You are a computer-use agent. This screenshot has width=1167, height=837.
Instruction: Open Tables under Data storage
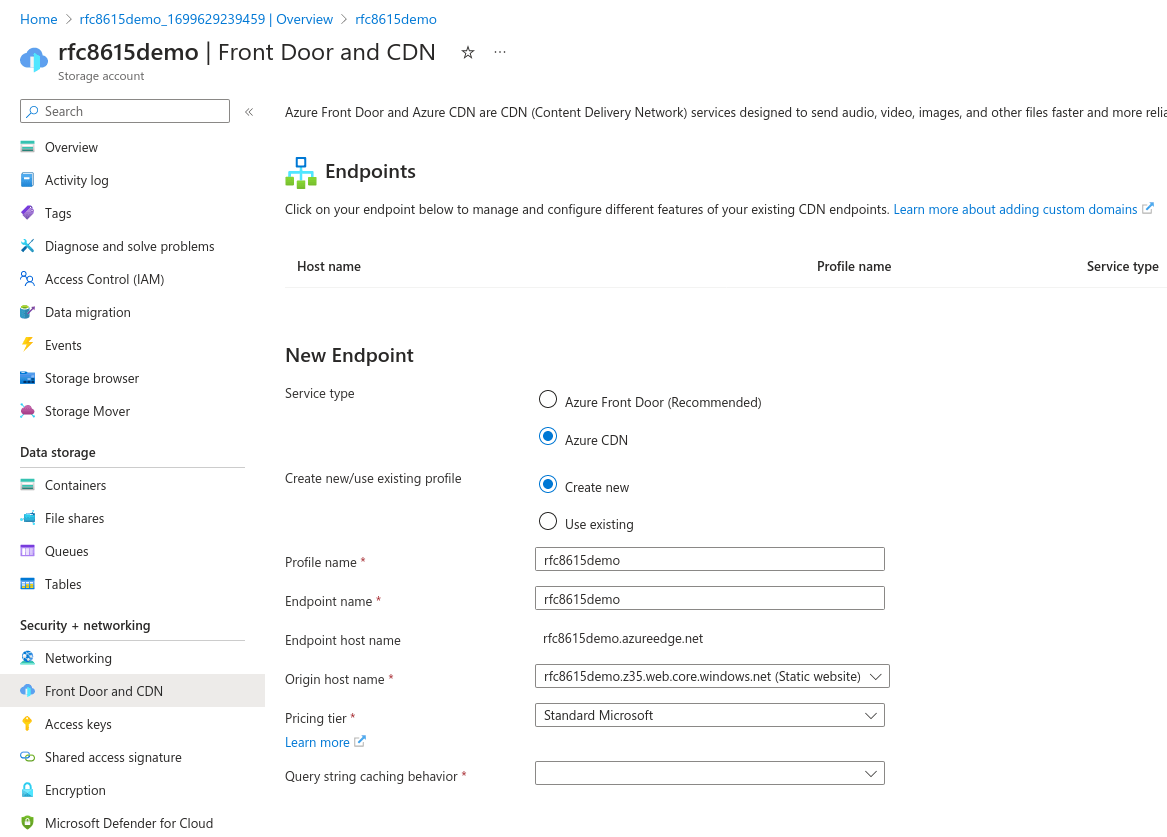63,584
